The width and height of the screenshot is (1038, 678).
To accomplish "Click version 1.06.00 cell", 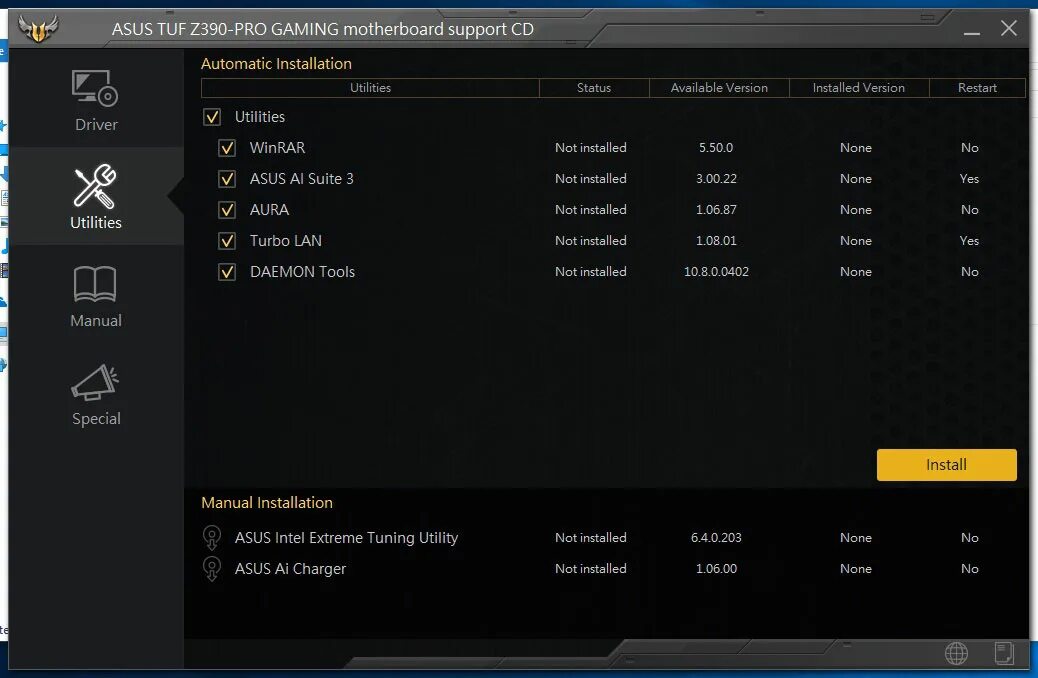I will pyautogui.click(x=716, y=569).
